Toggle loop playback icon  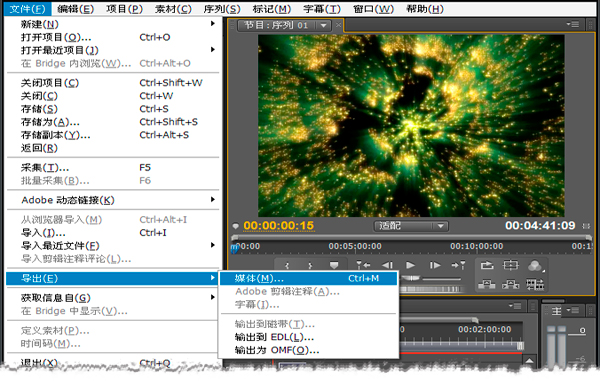[x=487, y=265]
